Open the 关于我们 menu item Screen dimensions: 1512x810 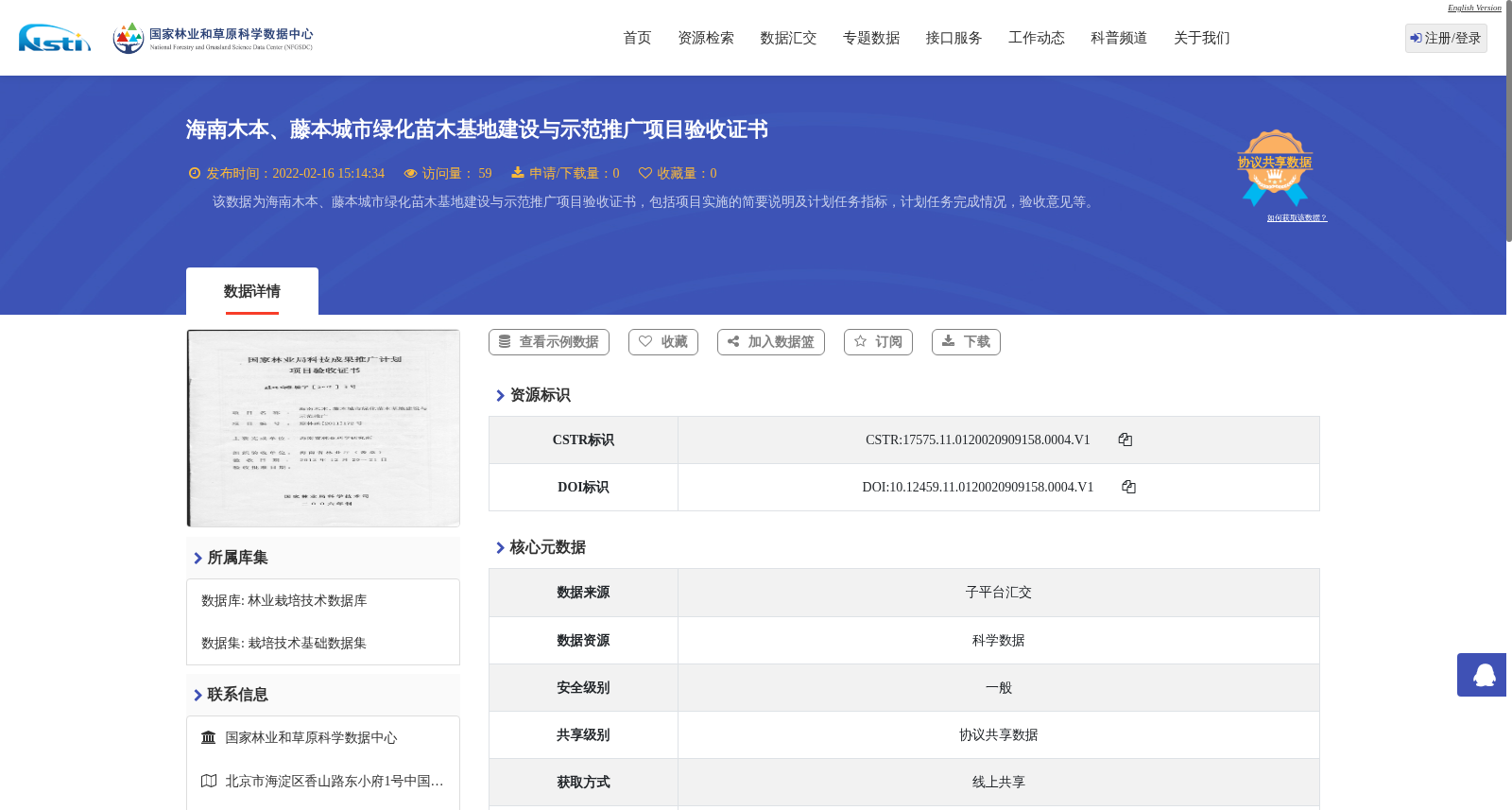click(x=1202, y=38)
